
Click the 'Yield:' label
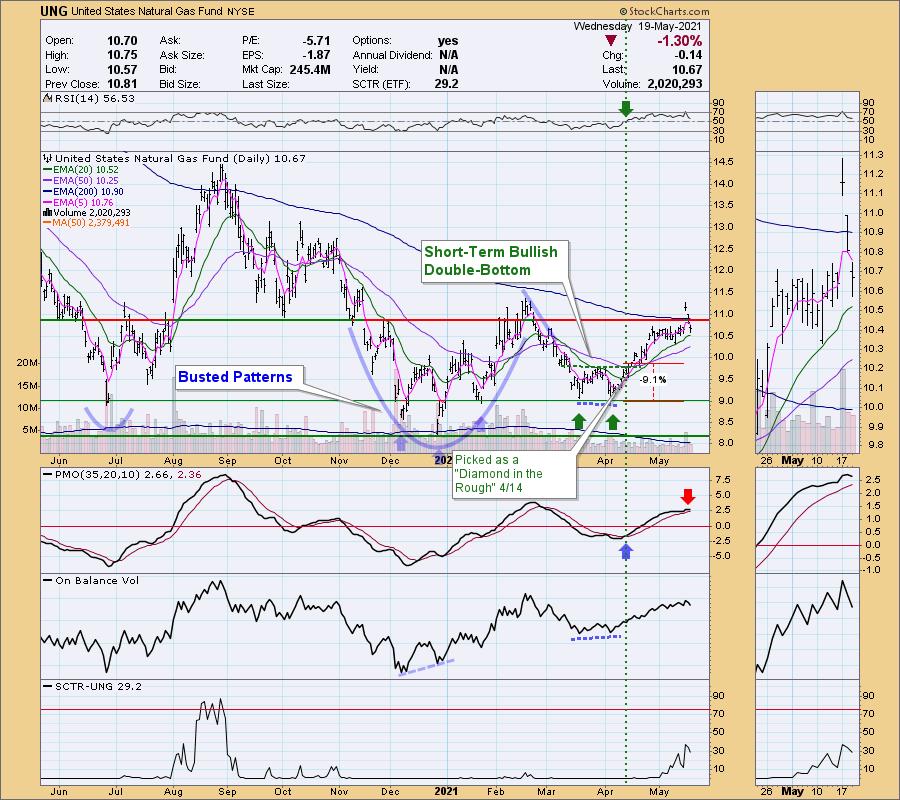click(x=366, y=69)
